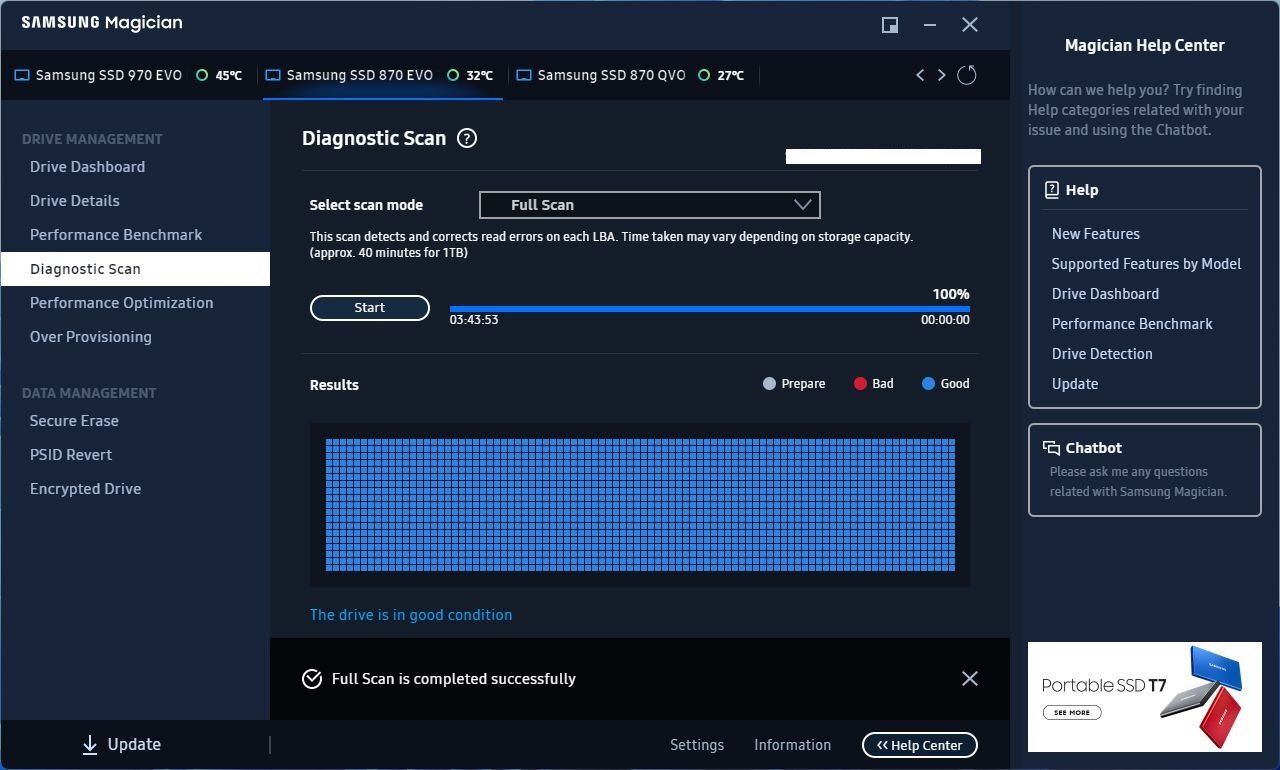Open Drive Dashboard help link
The width and height of the screenshot is (1280, 770).
(x=1105, y=294)
